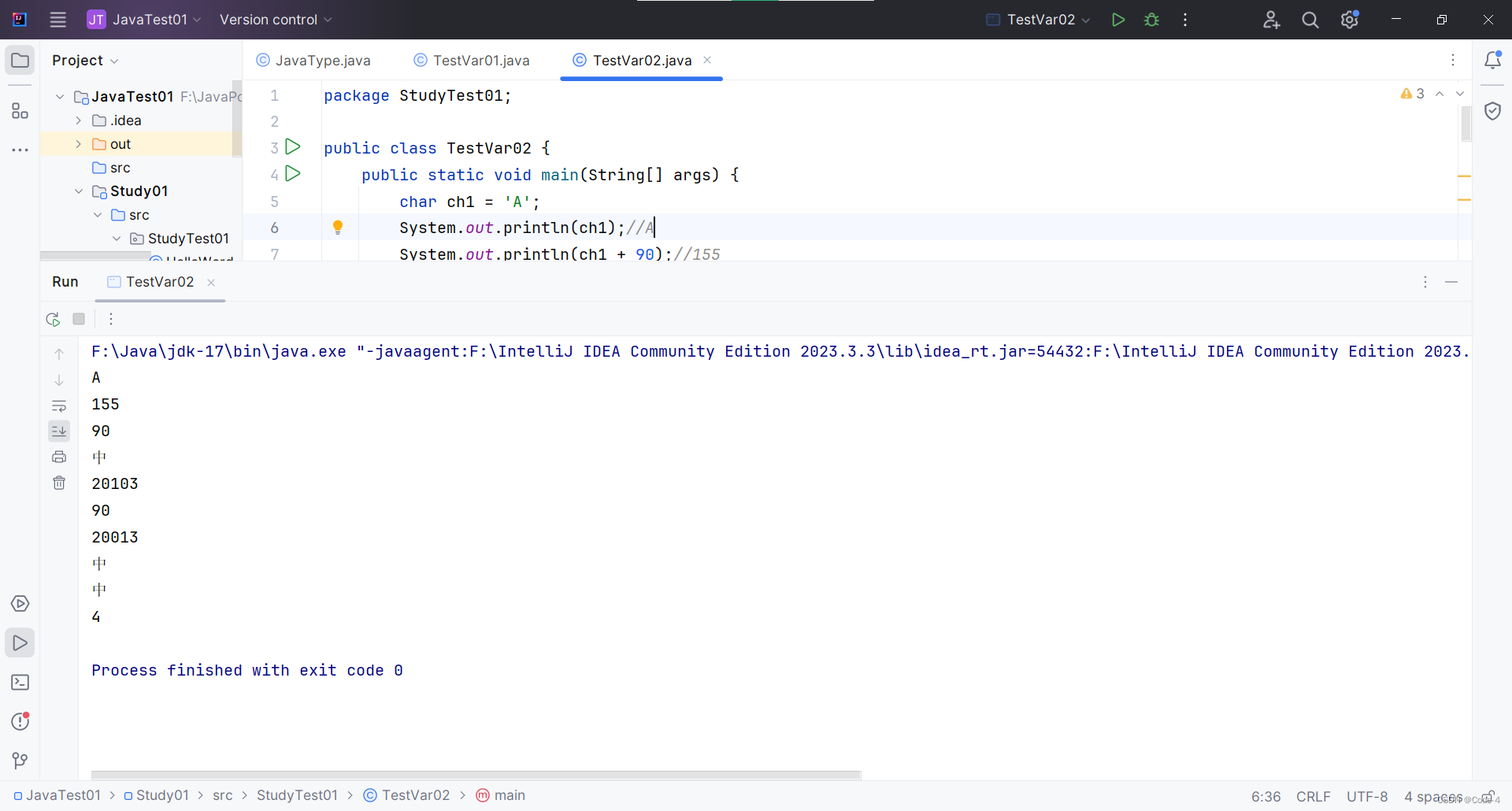Image resolution: width=1512 pixels, height=811 pixels.
Task: Click the project tree horizontal scrollbar
Action: [x=95, y=255]
